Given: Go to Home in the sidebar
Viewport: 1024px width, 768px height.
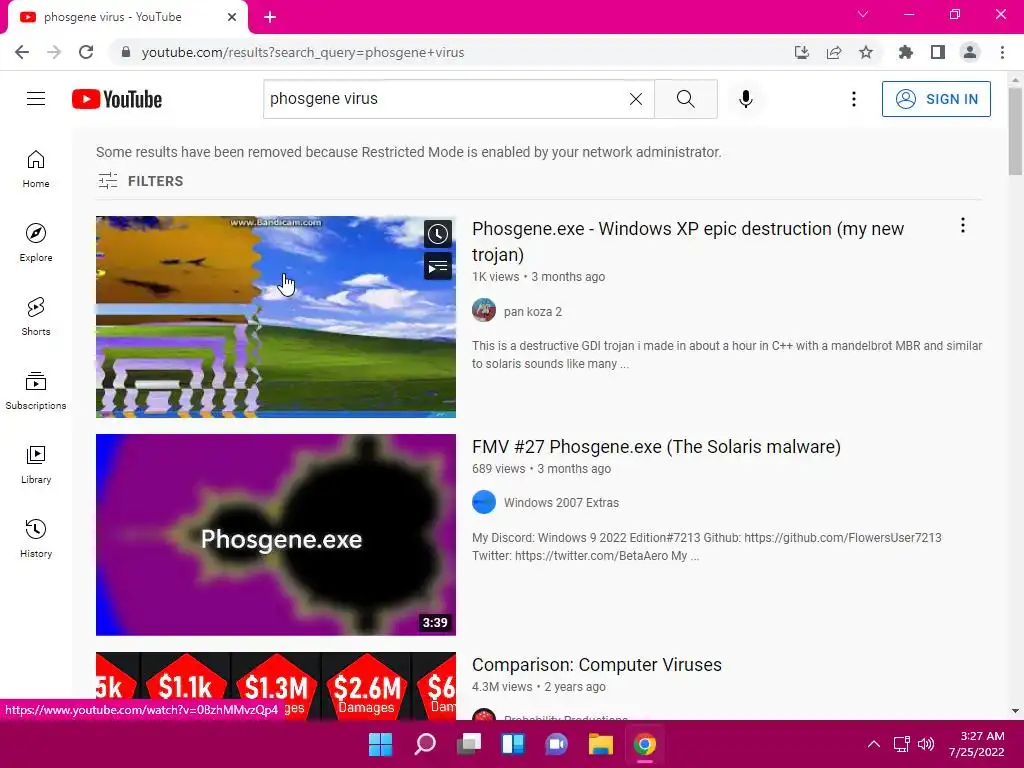Looking at the screenshot, I should (36, 169).
